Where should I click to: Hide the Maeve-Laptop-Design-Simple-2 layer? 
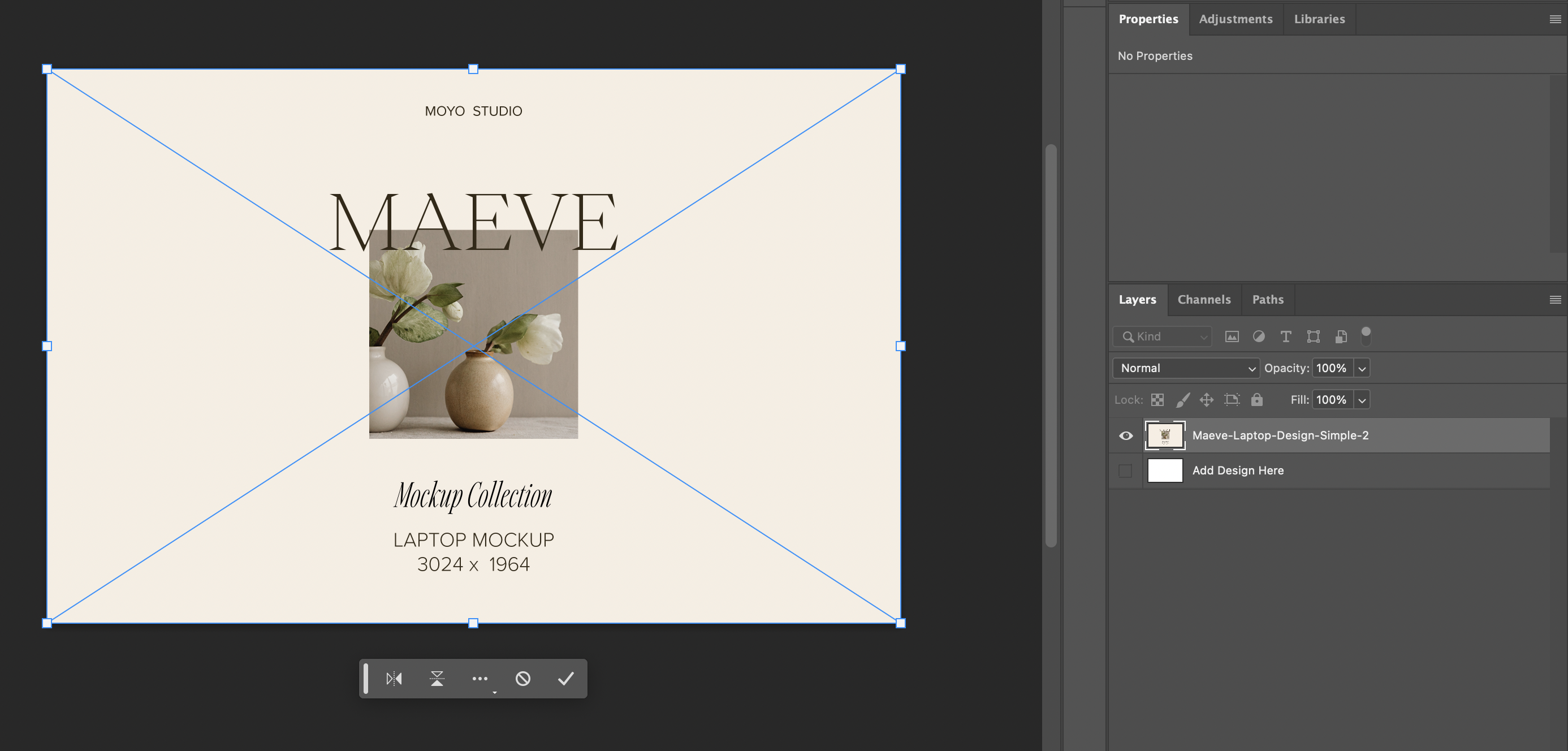click(1125, 436)
